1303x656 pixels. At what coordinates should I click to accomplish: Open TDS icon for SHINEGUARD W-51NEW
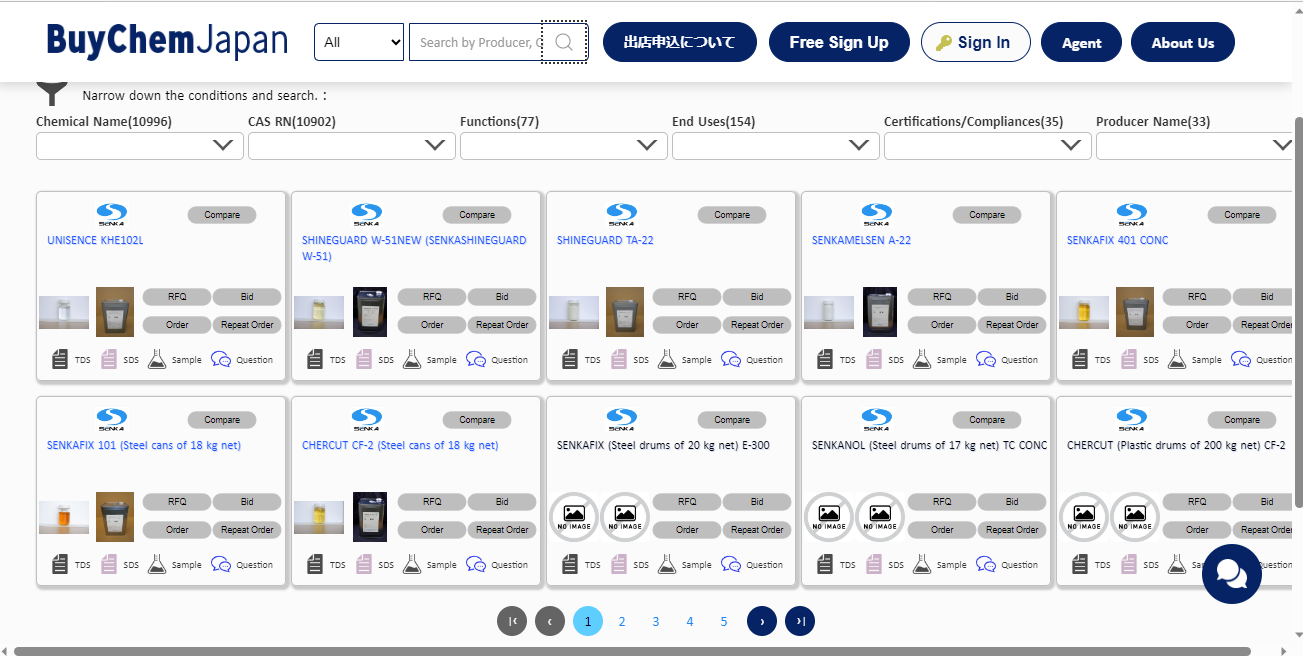(x=316, y=359)
